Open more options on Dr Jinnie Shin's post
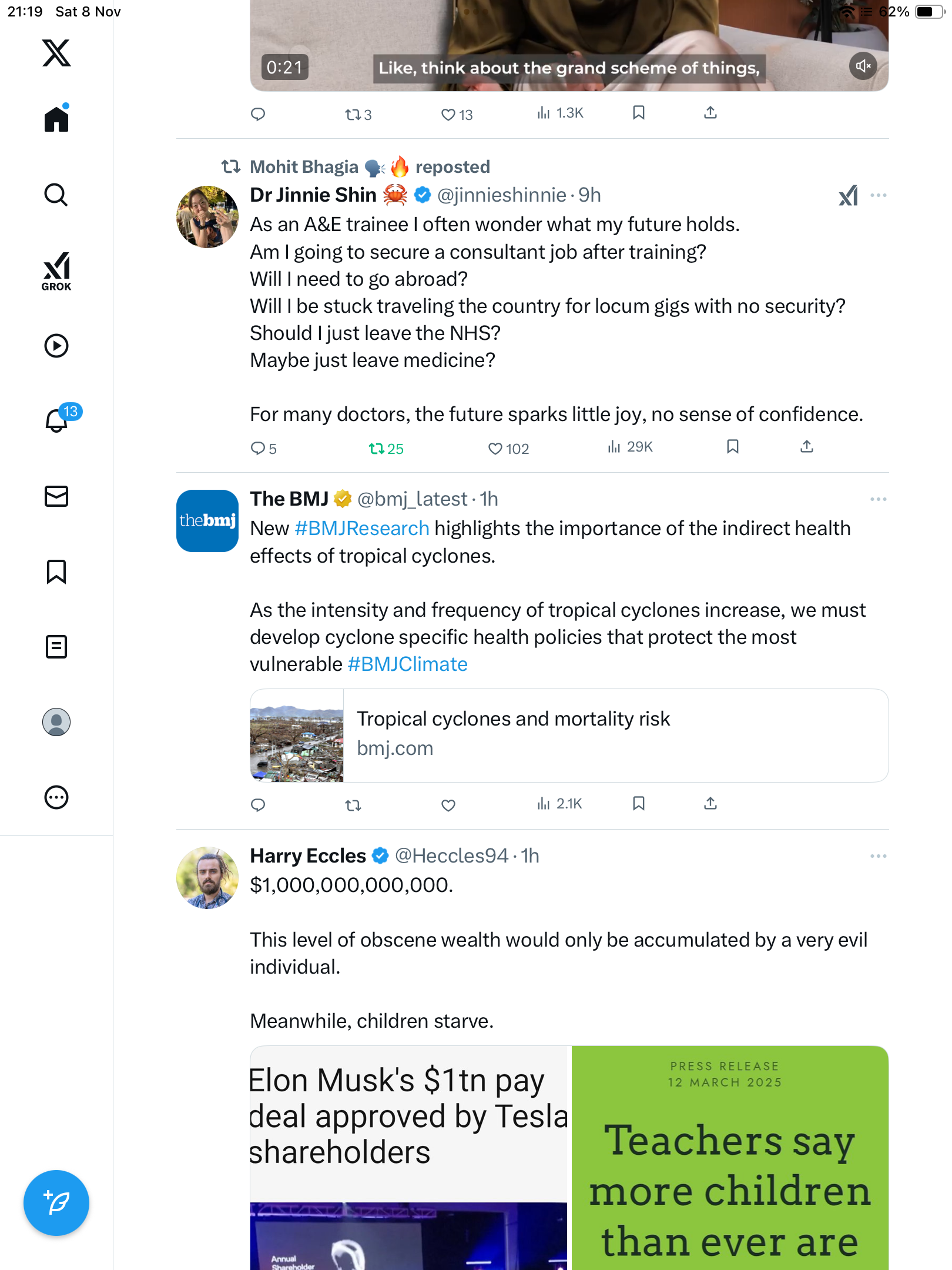Viewport: 952px width, 1270px height. (878, 195)
